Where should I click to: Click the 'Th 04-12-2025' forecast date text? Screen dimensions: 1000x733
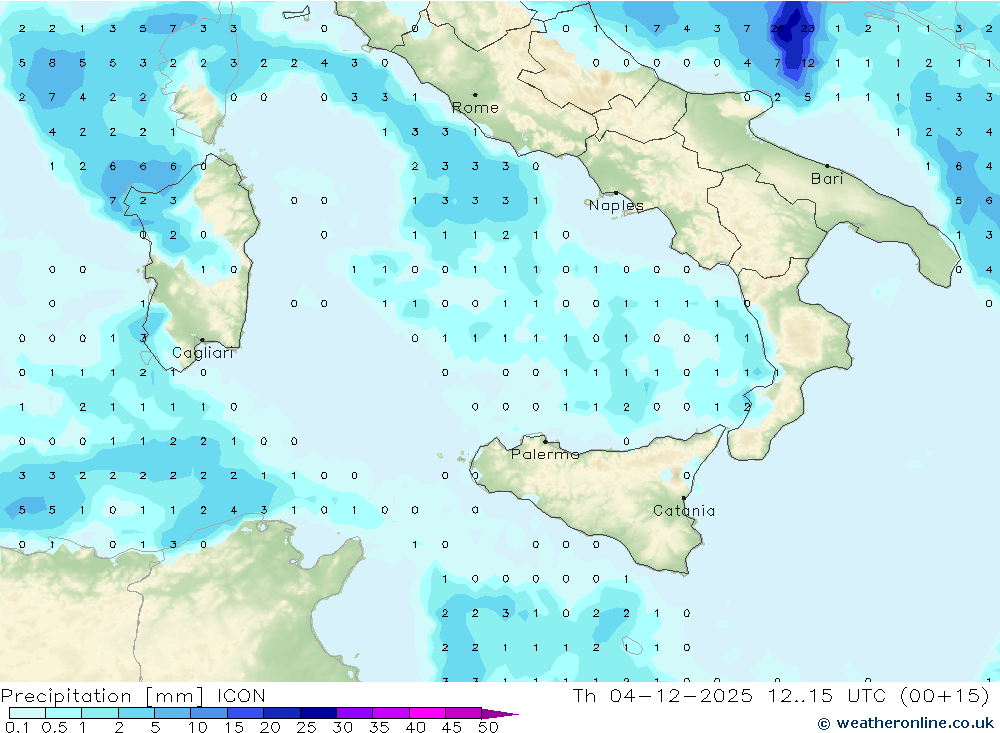pyautogui.click(x=663, y=695)
